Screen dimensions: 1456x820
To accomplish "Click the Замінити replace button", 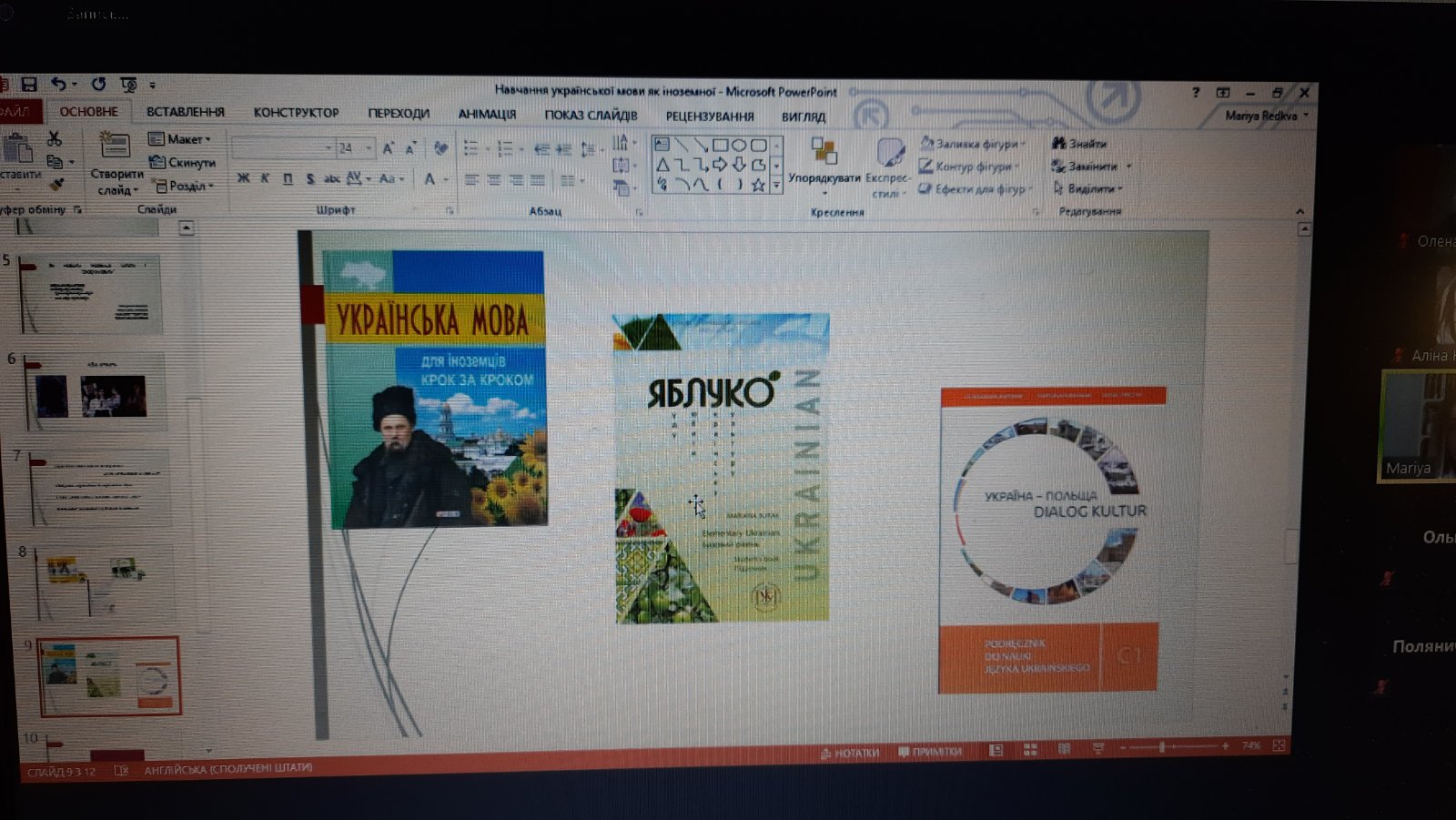I will pyautogui.click(x=1091, y=166).
